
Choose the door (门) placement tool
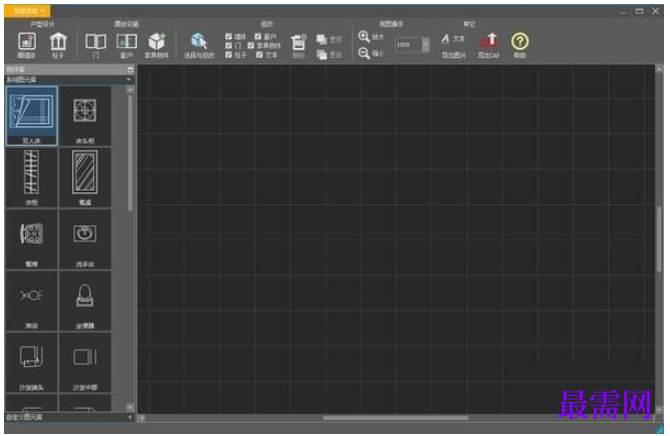pos(96,45)
